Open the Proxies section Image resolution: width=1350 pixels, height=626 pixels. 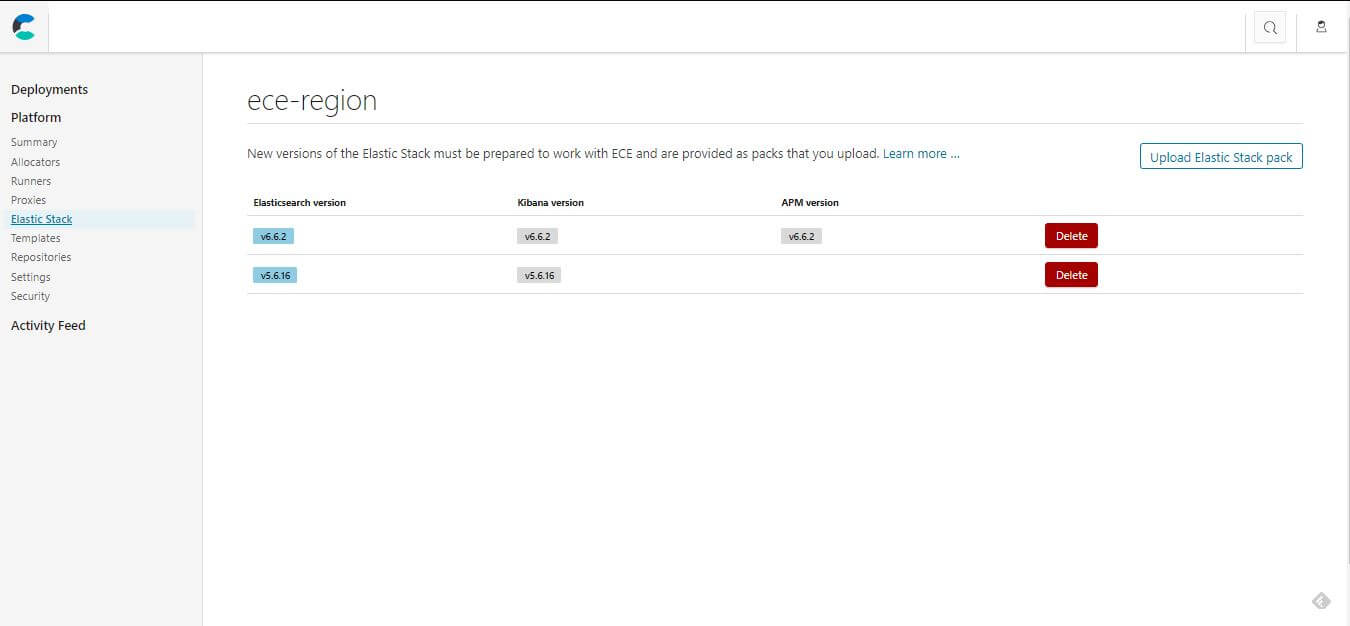tap(28, 199)
